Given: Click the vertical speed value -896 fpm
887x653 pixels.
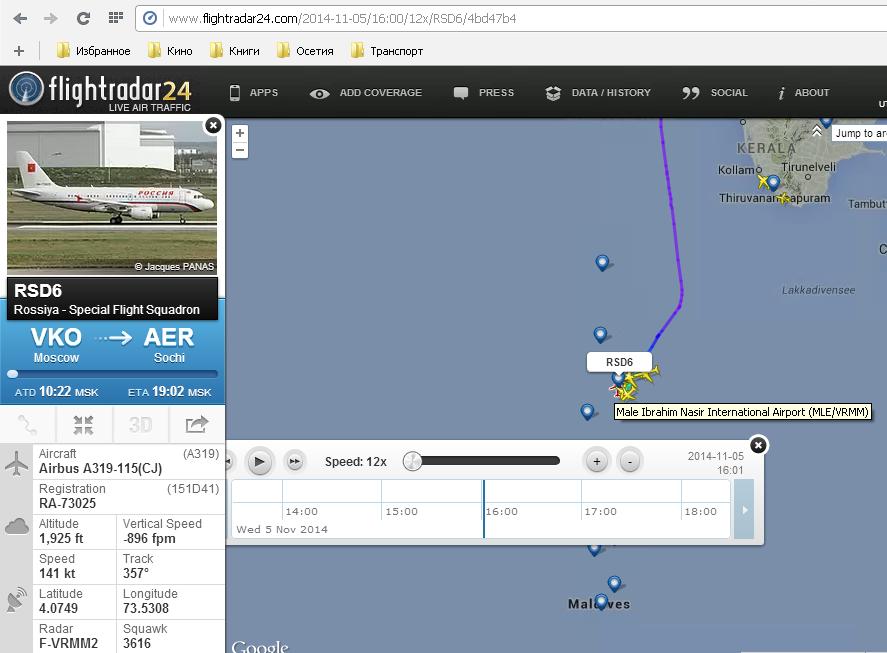Looking at the screenshot, I should click(149, 538).
